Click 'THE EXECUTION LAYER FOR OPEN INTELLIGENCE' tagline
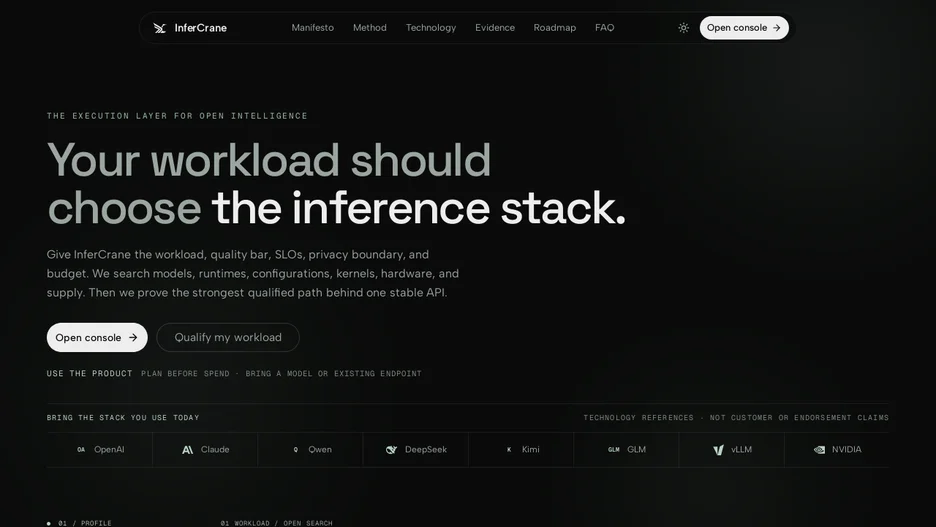This screenshot has height=527, width=936. click(177, 116)
